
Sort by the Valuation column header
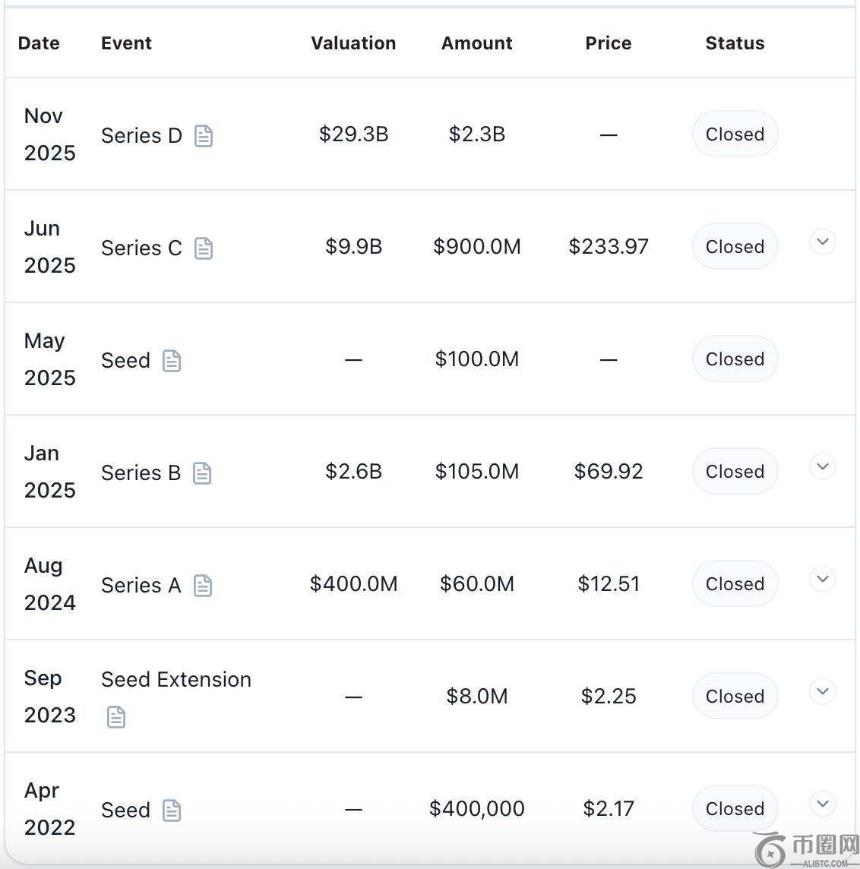pyautogui.click(x=353, y=43)
